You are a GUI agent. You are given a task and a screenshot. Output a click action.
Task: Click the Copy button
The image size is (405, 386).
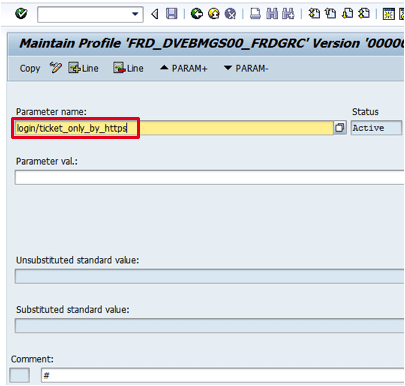coord(30,68)
